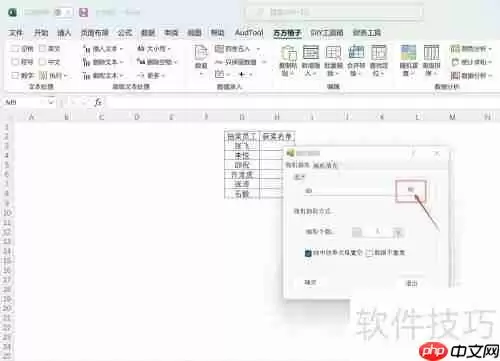This screenshot has width=500, height=361.
Task: Select the 获奖名单 header cell
Action: [x=277, y=136]
